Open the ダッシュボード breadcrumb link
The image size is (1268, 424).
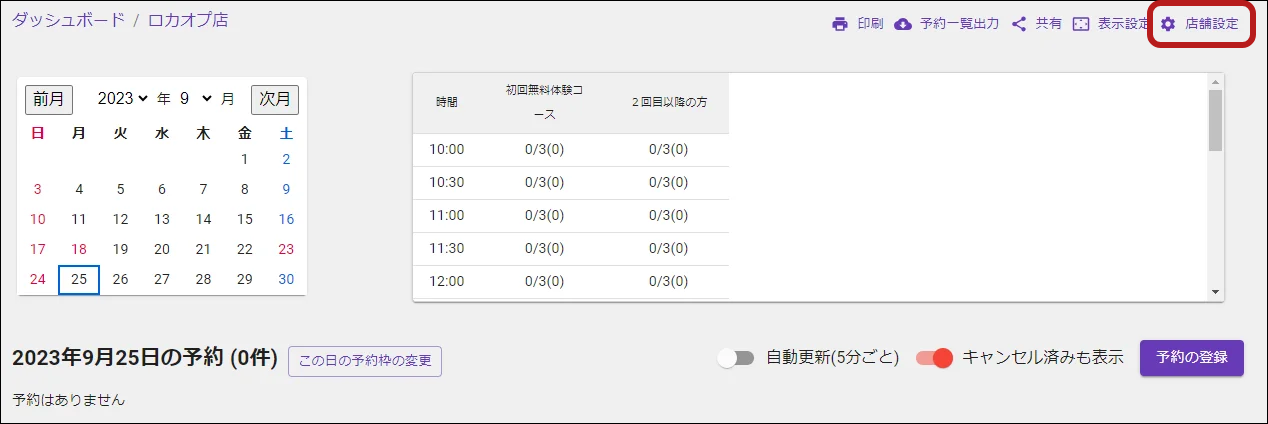click(67, 20)
